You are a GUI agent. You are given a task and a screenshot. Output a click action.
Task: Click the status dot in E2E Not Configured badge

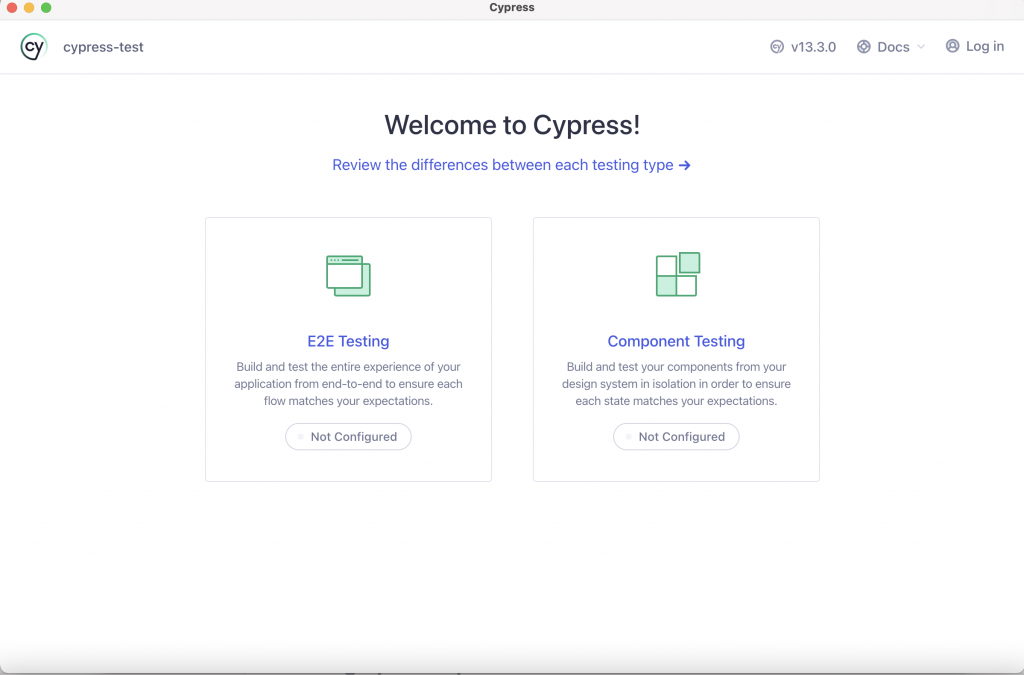click(x=300, y=437)
